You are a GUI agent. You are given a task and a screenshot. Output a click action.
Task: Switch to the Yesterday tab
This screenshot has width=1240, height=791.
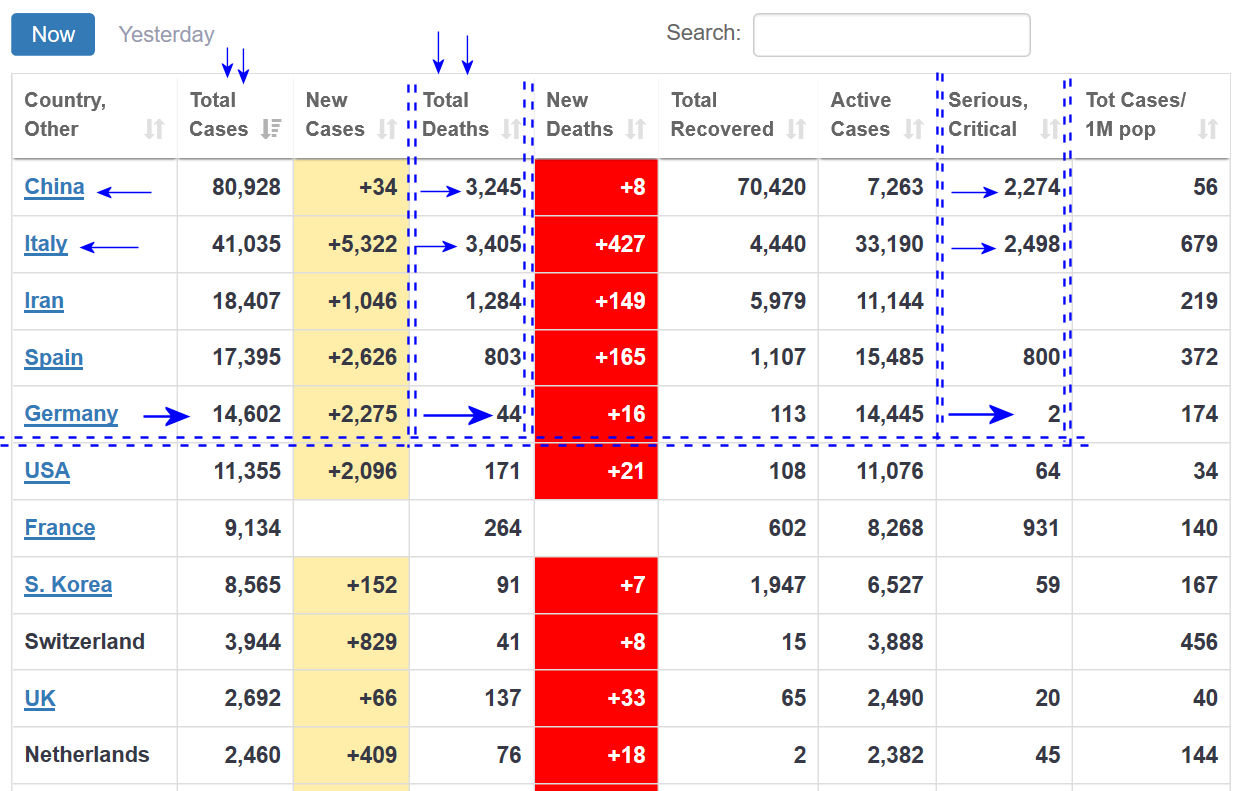click(x=166, y=34)
